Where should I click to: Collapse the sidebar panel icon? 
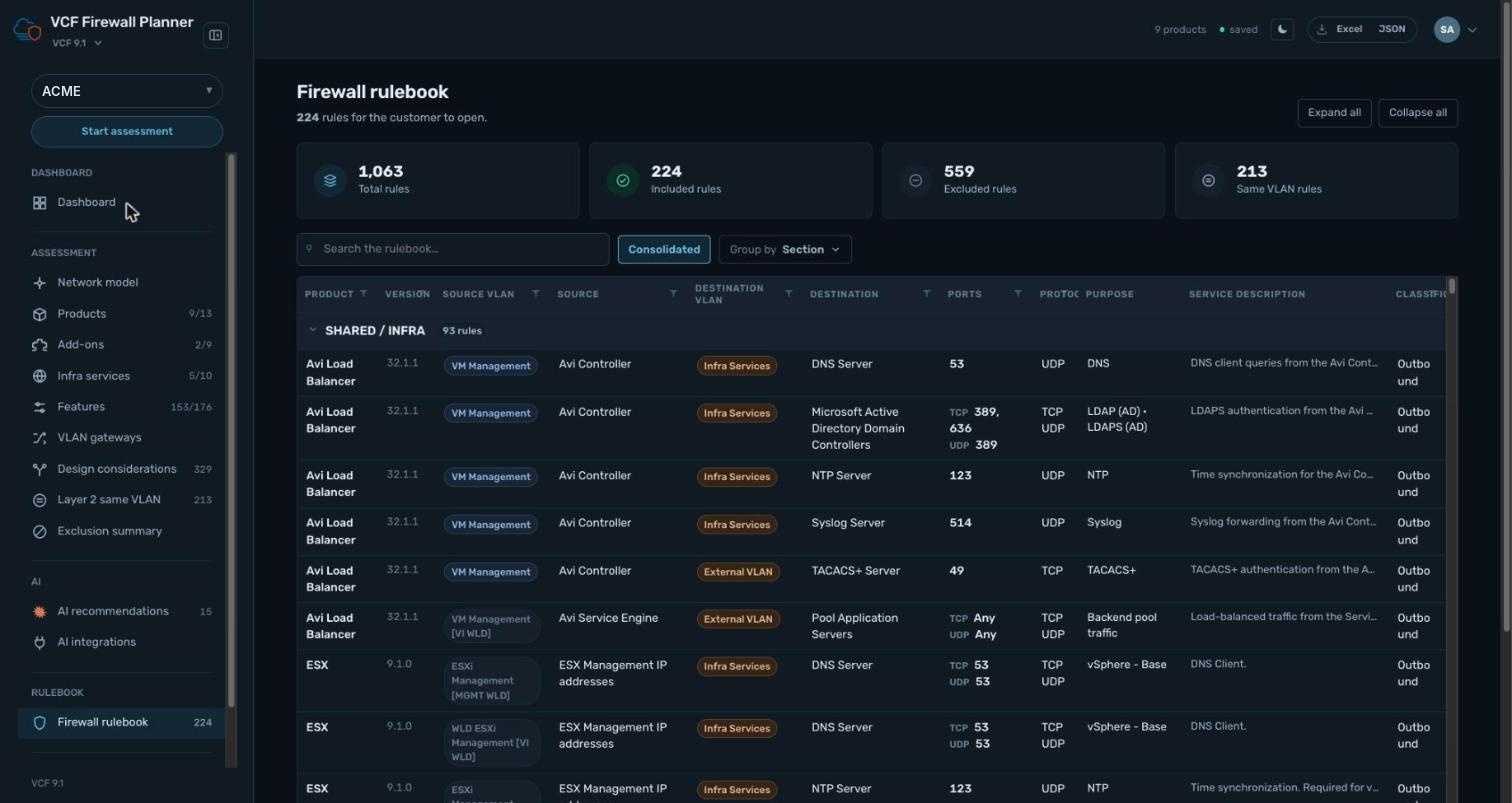pos(215,36)
